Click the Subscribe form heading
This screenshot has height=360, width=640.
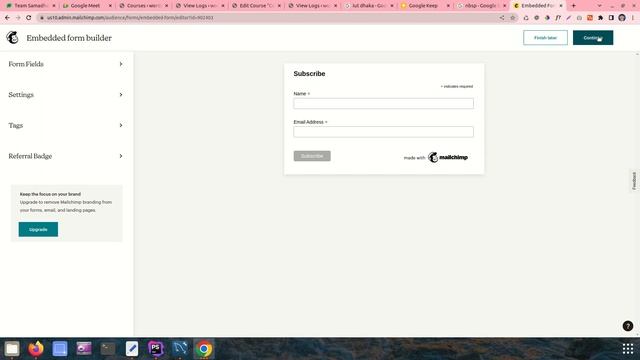pyautogui.click(x=309, y=74)
